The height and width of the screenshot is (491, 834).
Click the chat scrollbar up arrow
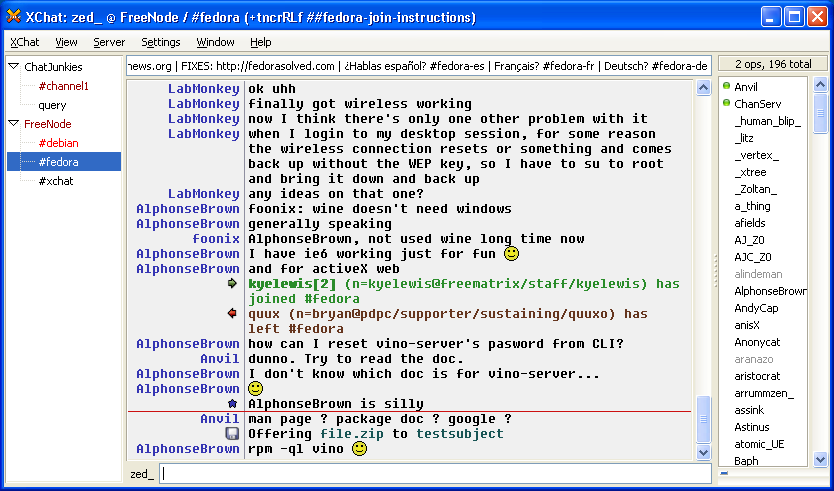703,88
